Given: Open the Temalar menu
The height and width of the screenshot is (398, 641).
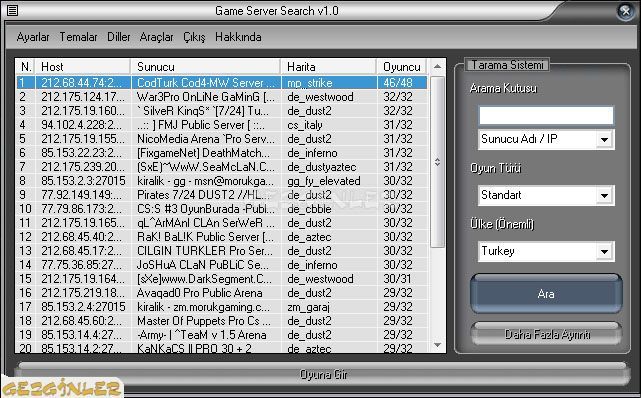Looking at the screenshot, I should 78,37.
